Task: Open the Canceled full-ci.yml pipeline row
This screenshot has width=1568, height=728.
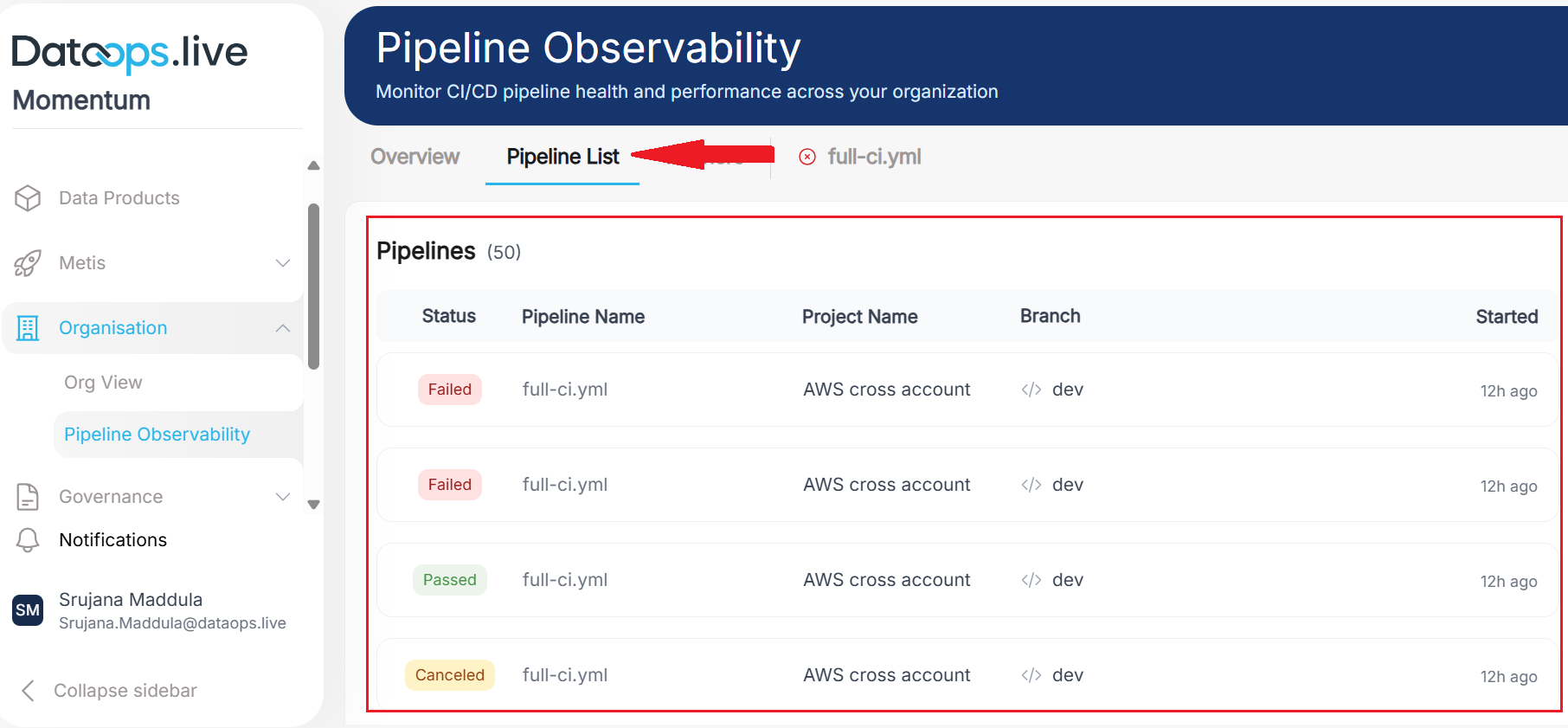Action: click(565, 675)
